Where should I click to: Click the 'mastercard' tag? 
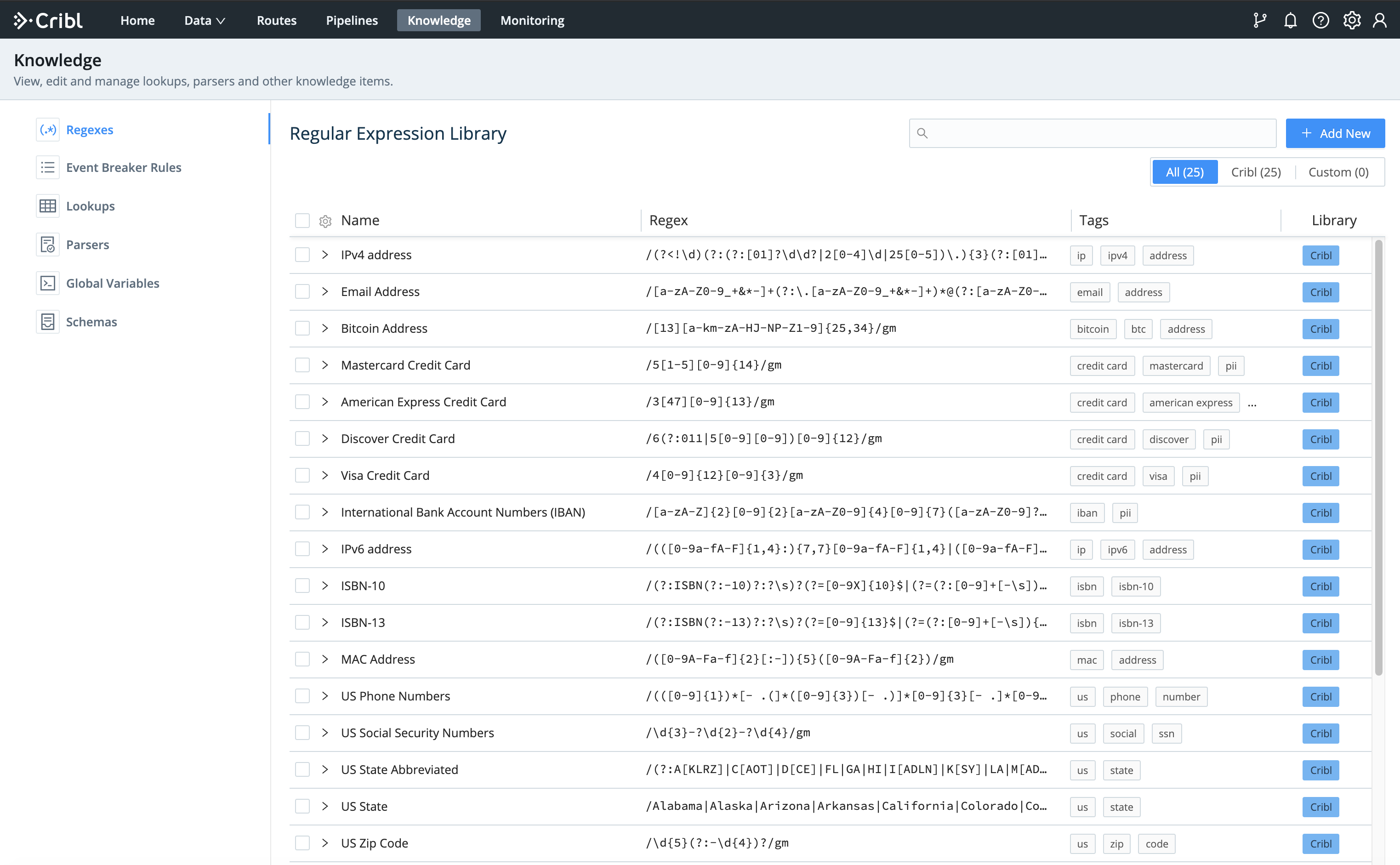coord(1176,366)
